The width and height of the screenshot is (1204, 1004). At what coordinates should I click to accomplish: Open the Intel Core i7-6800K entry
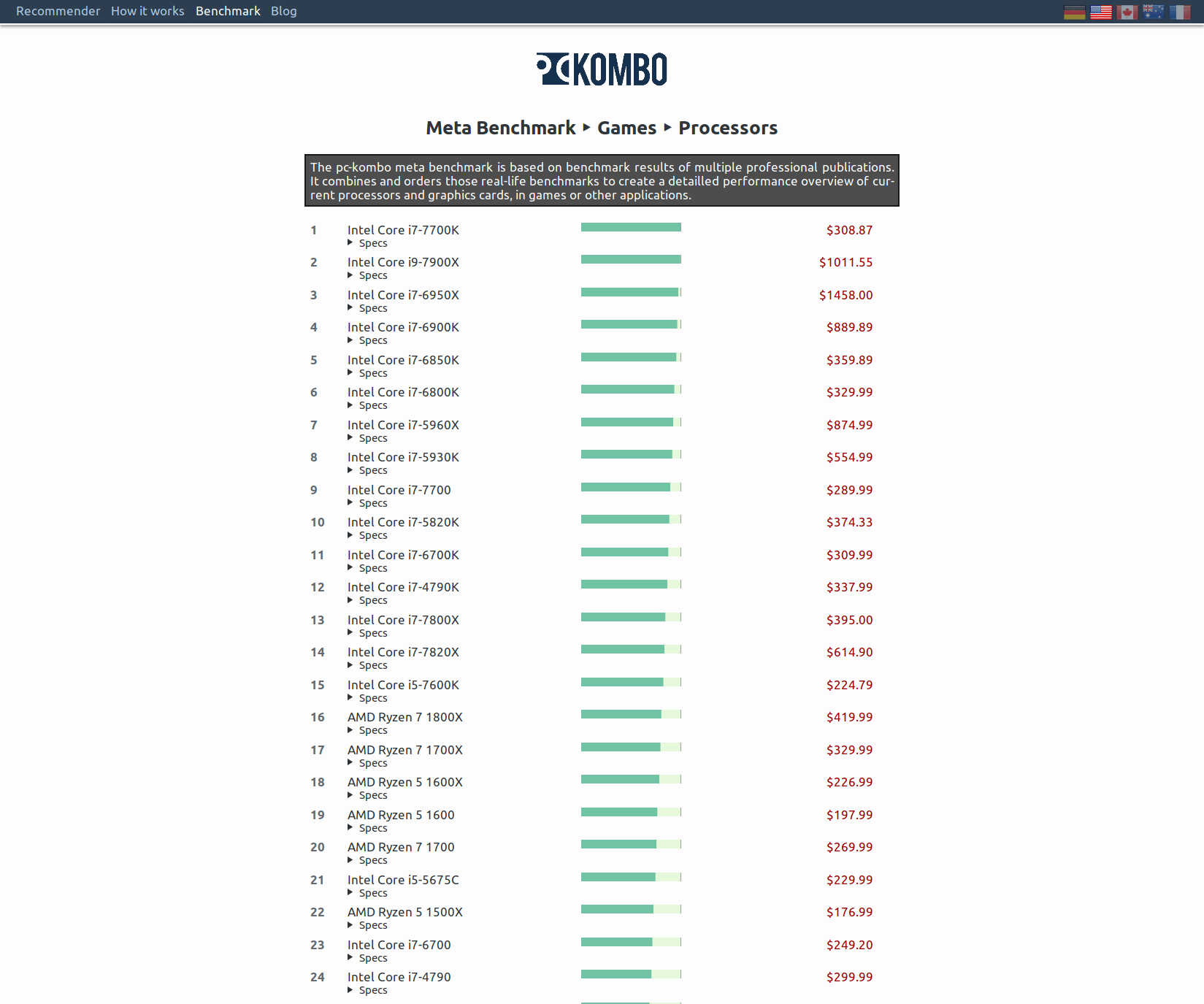[x=403, y=392]
